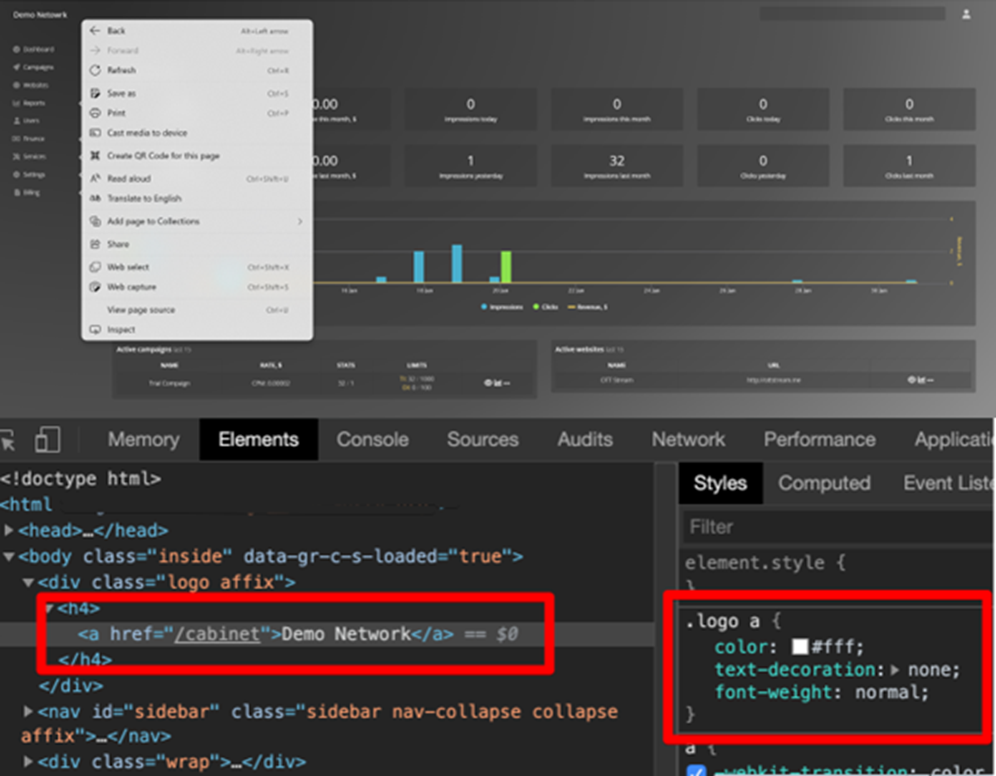Click the Share icon in context menu

pyautogui.click(x=95, y=244)
